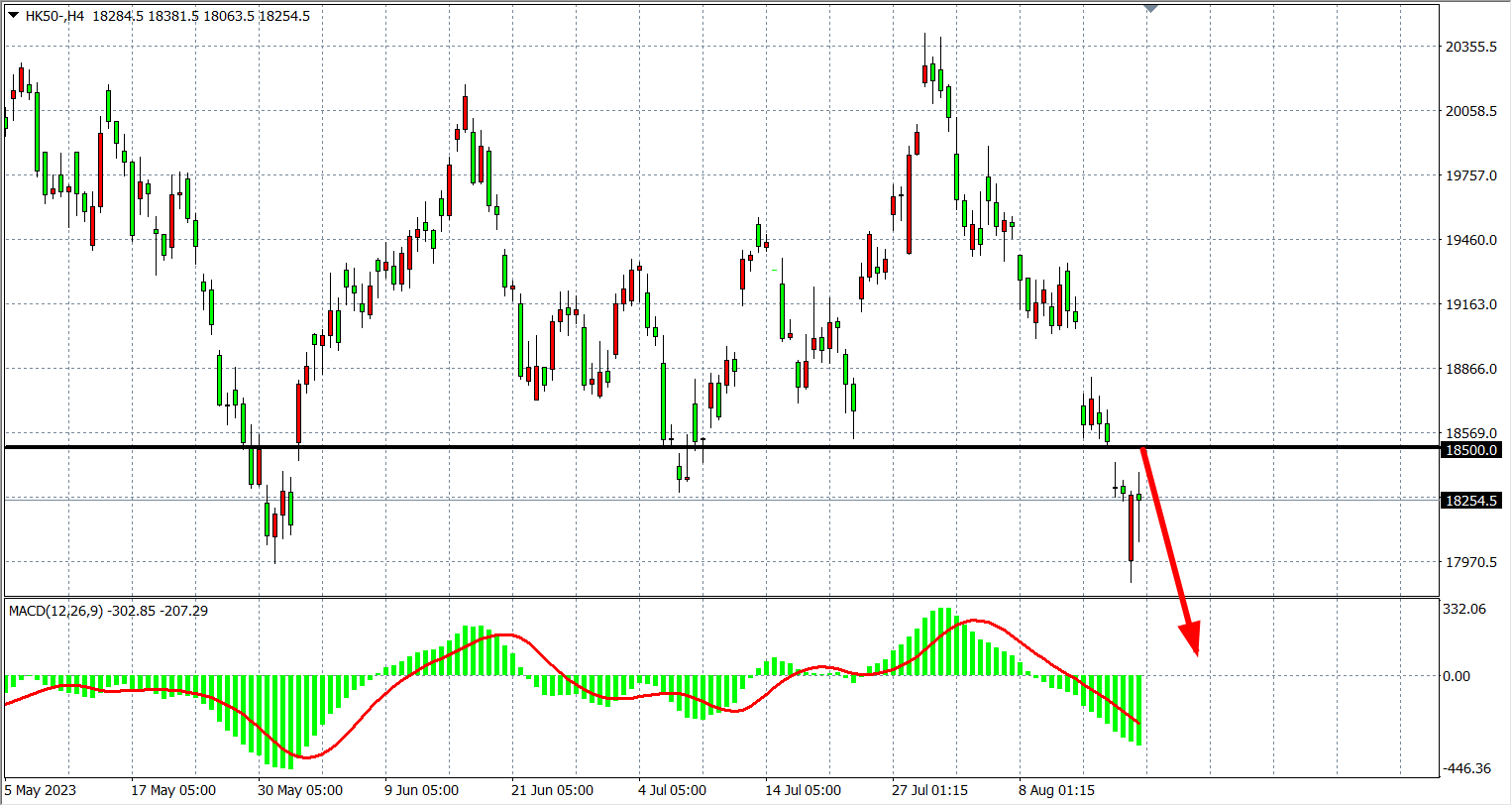Click the MACD(12,26,9) indicator label
The height and width of the screenshot is (806, 1512).
click(55, 611)
